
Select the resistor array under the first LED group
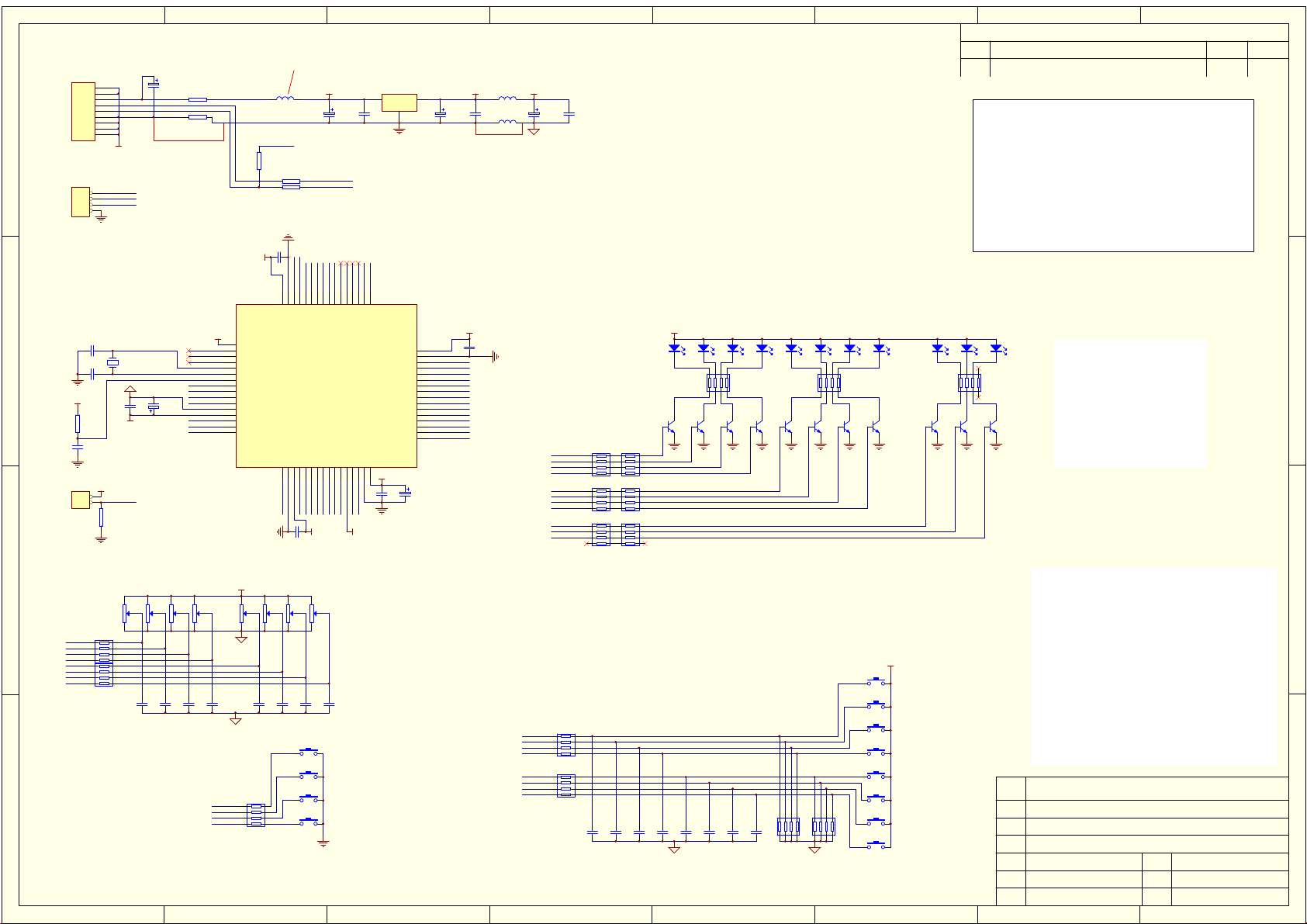pos(718,382)
